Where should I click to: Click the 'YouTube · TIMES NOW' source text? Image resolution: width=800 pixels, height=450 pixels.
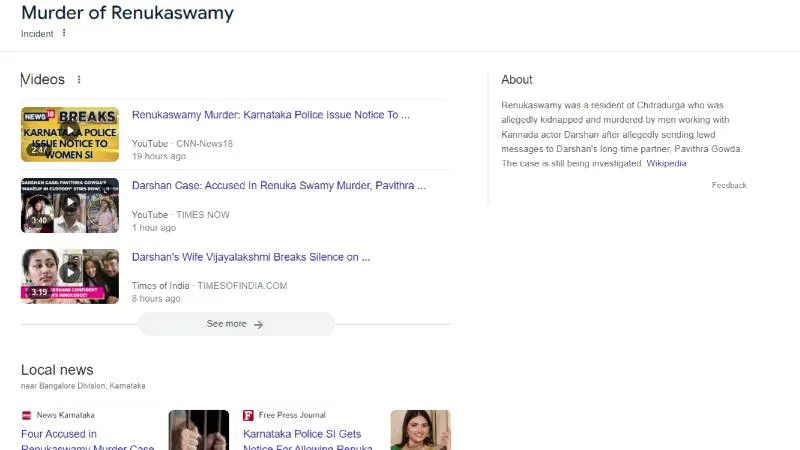[x=181, y=215]
